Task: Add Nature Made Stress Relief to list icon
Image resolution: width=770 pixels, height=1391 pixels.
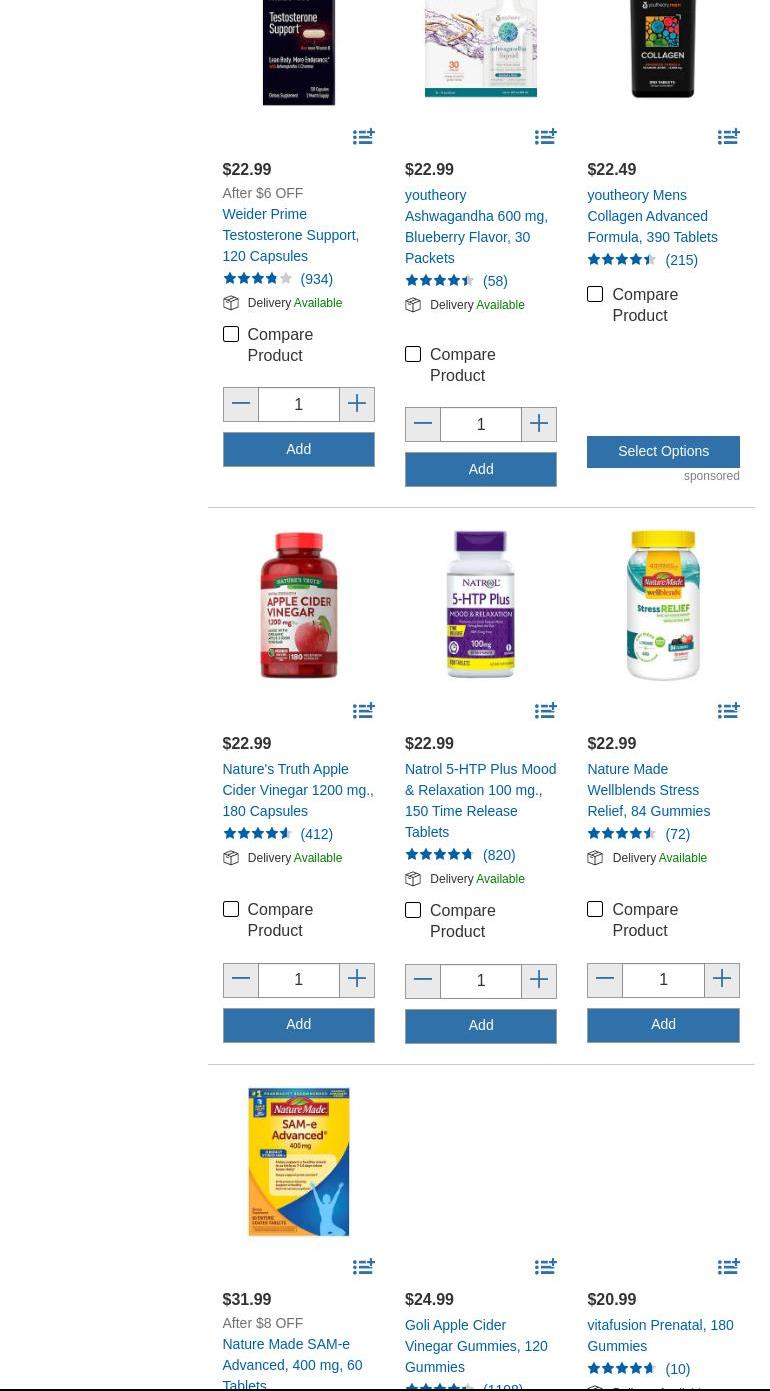Action: point(729,710)
